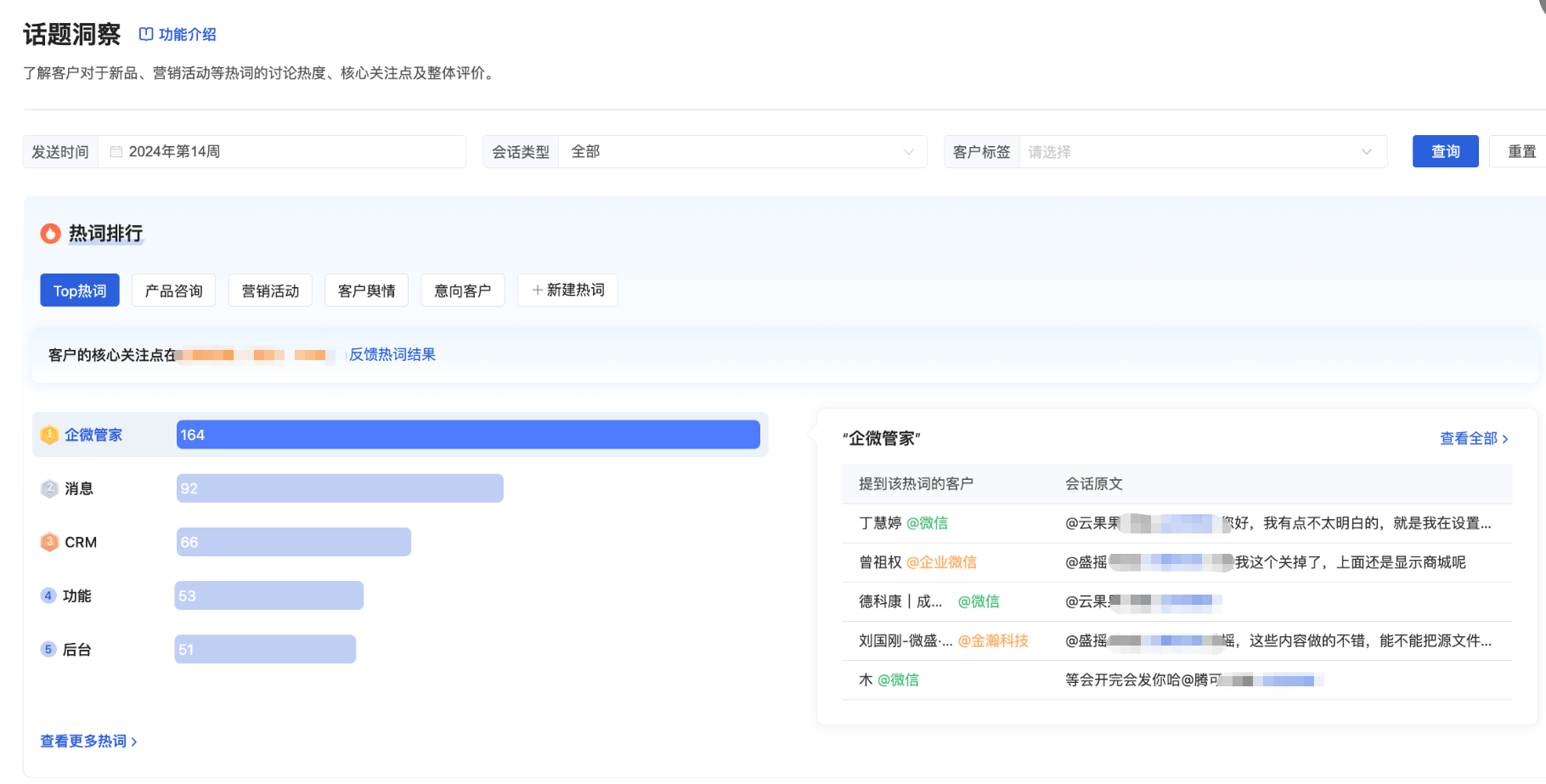The width and height of the screenshot is (1546, 784).
Task: Click the 提到该热词的客户 column header
Action: tap(916, 483)
